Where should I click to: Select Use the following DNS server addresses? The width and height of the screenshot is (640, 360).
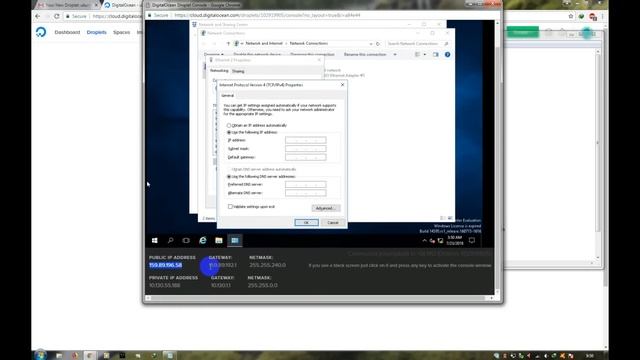coord(261,176)
